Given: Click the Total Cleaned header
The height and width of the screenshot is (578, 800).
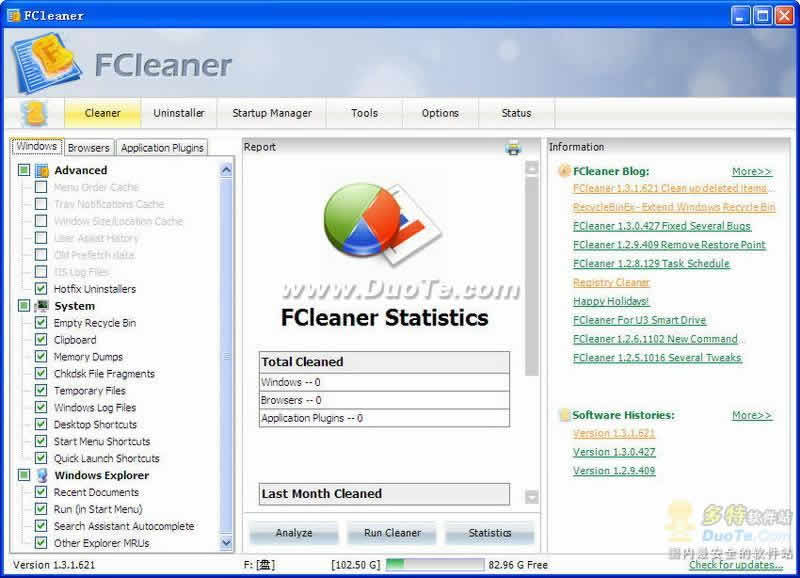Looking at the screenshot, I should click(384, 362).
